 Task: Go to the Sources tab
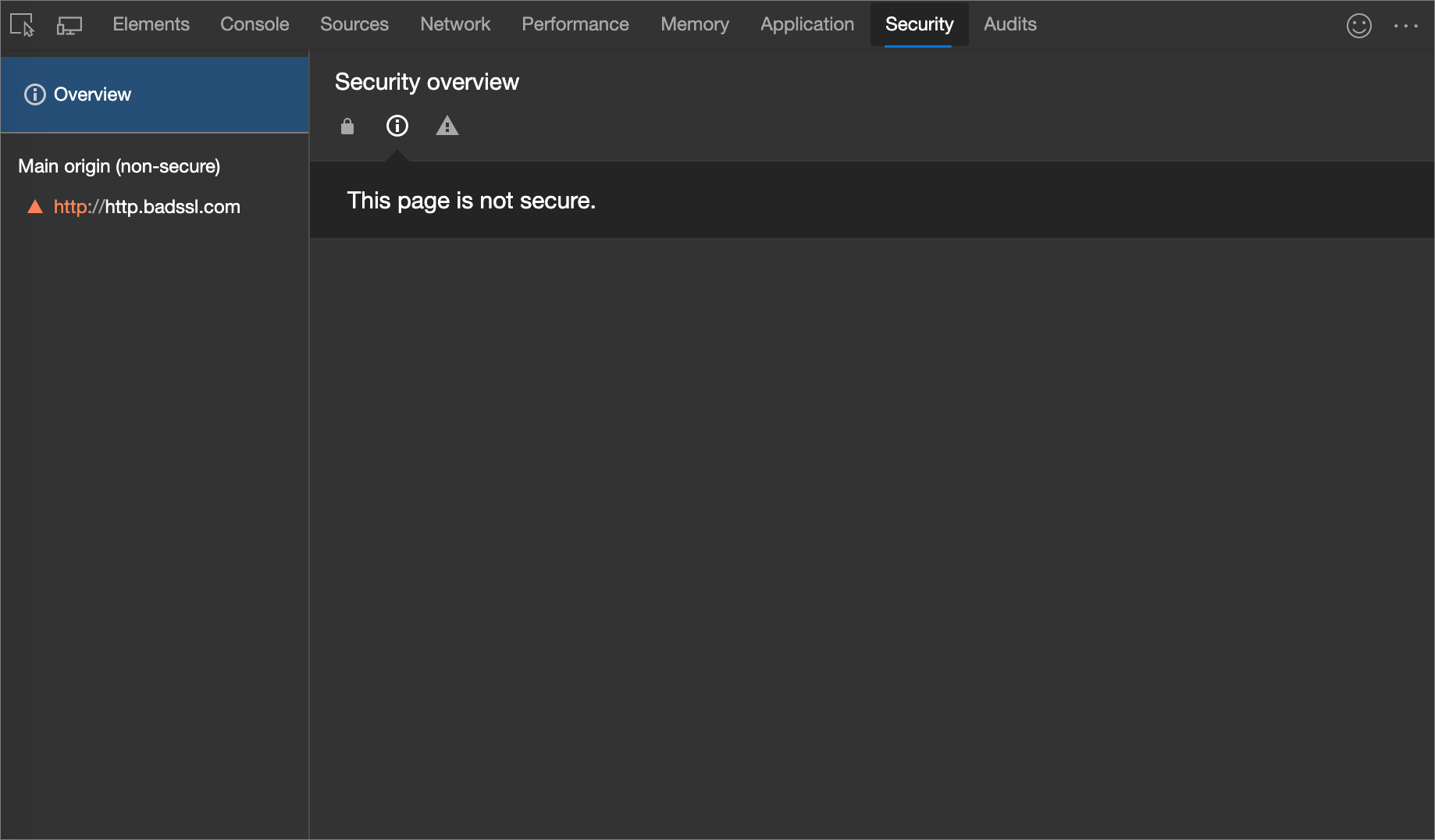[354, 24]
